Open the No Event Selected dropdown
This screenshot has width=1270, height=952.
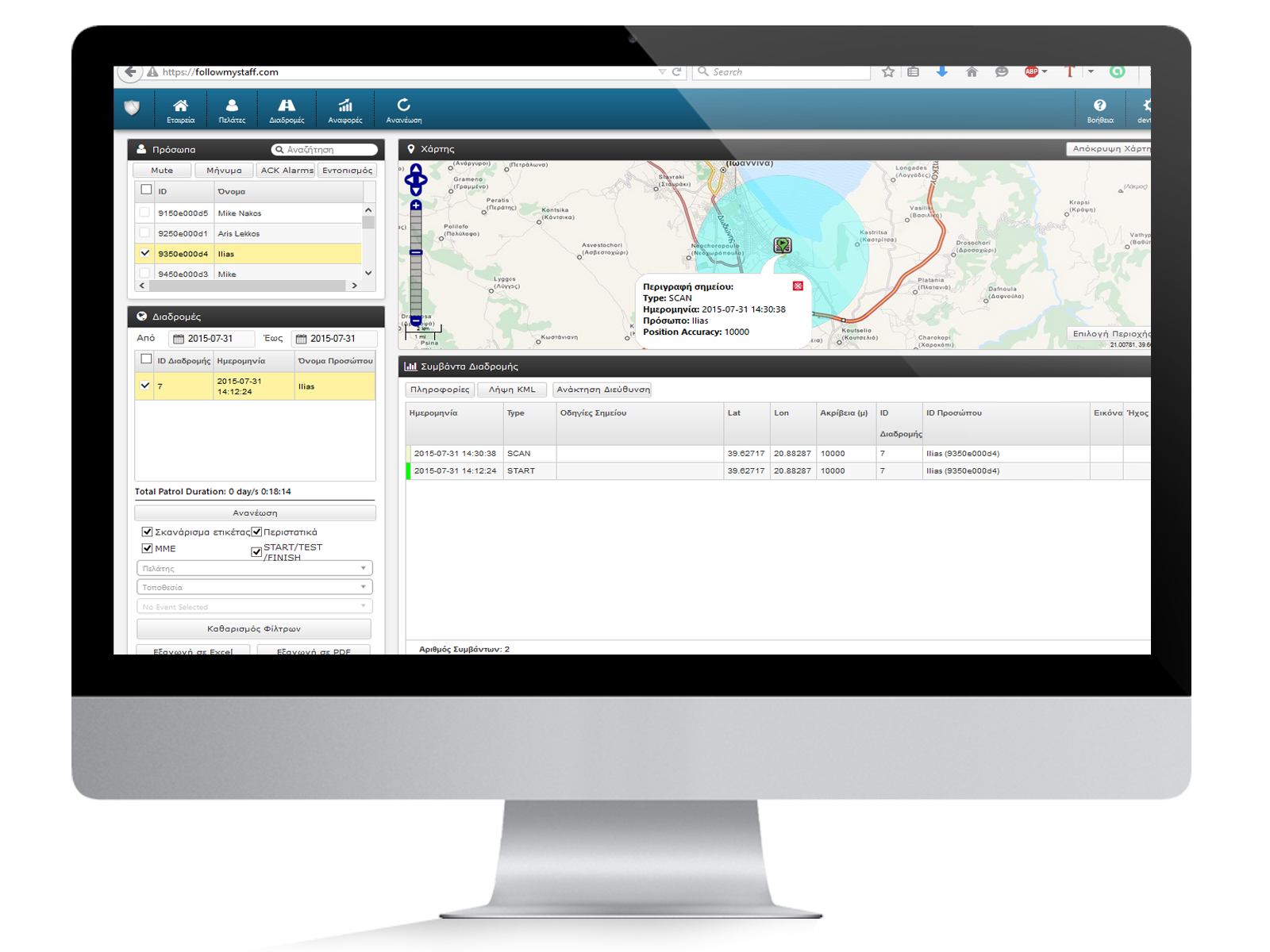tap(254, 607)
